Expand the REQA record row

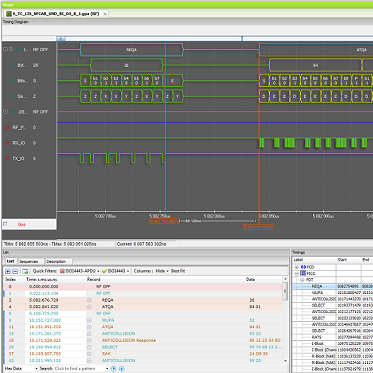(x=89, y=300)
